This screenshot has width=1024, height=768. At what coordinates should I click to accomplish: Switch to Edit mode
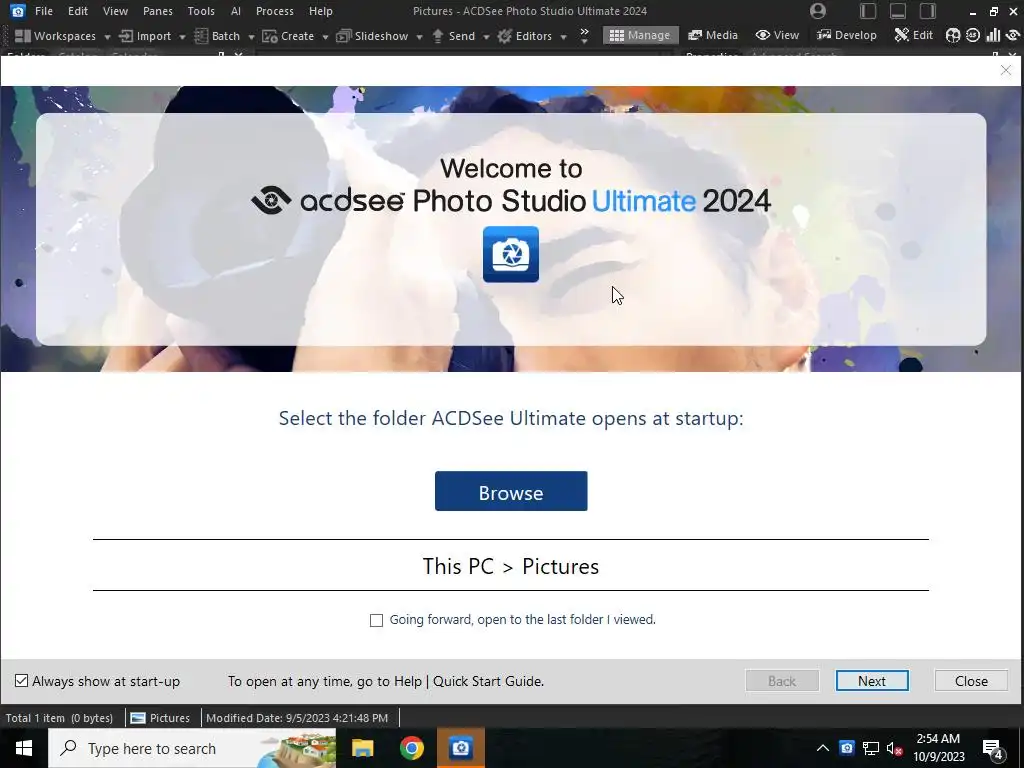(914, 35)
